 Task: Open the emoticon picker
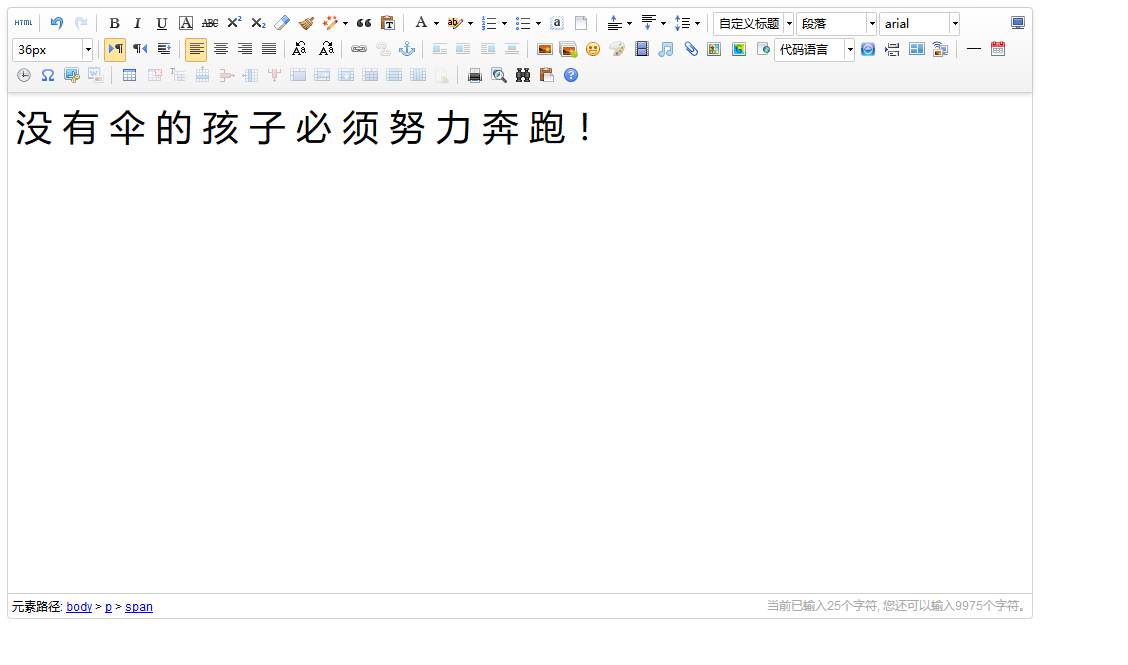tap(593, 49)
